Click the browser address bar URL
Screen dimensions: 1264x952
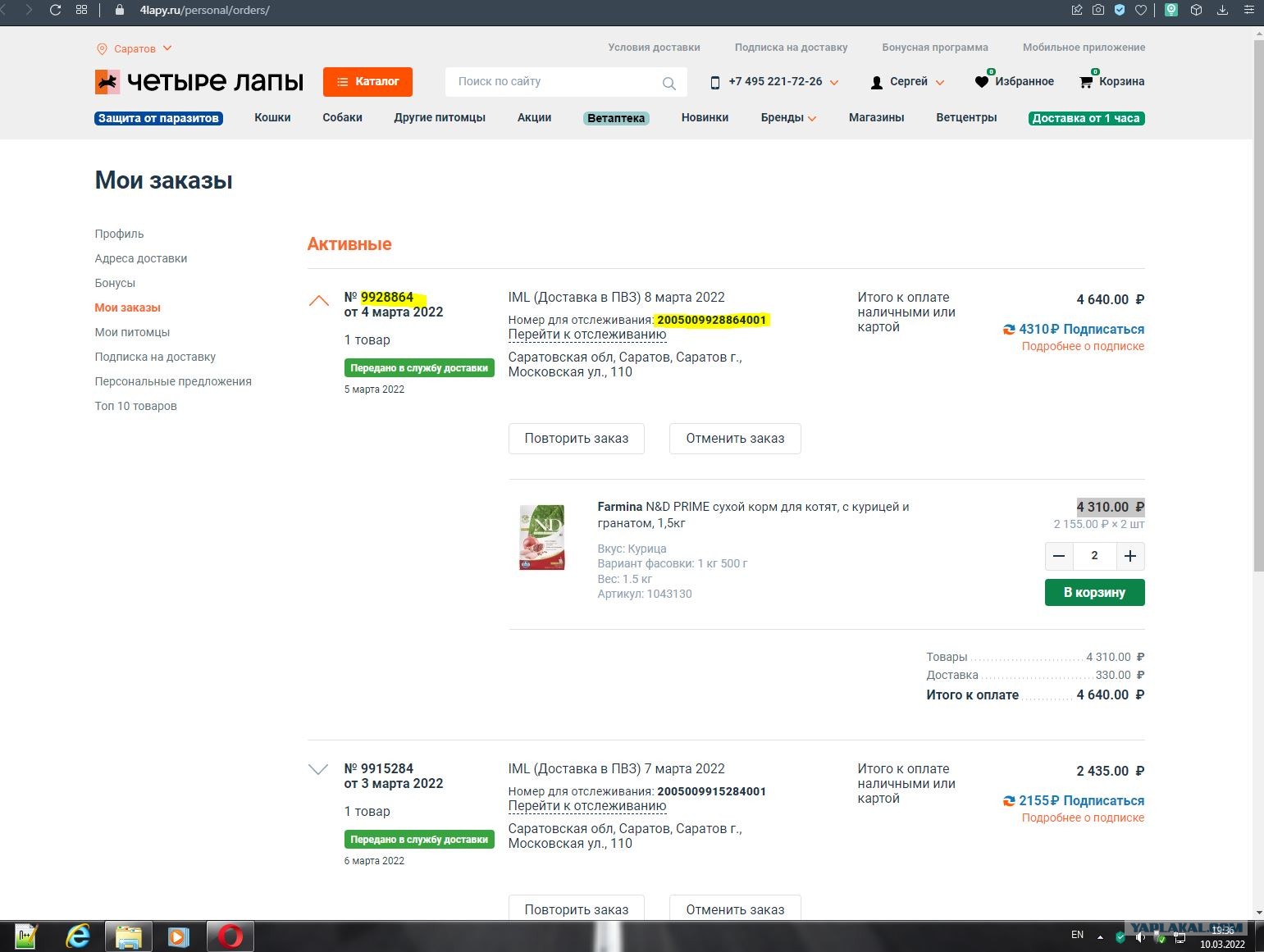pos(204,11)
